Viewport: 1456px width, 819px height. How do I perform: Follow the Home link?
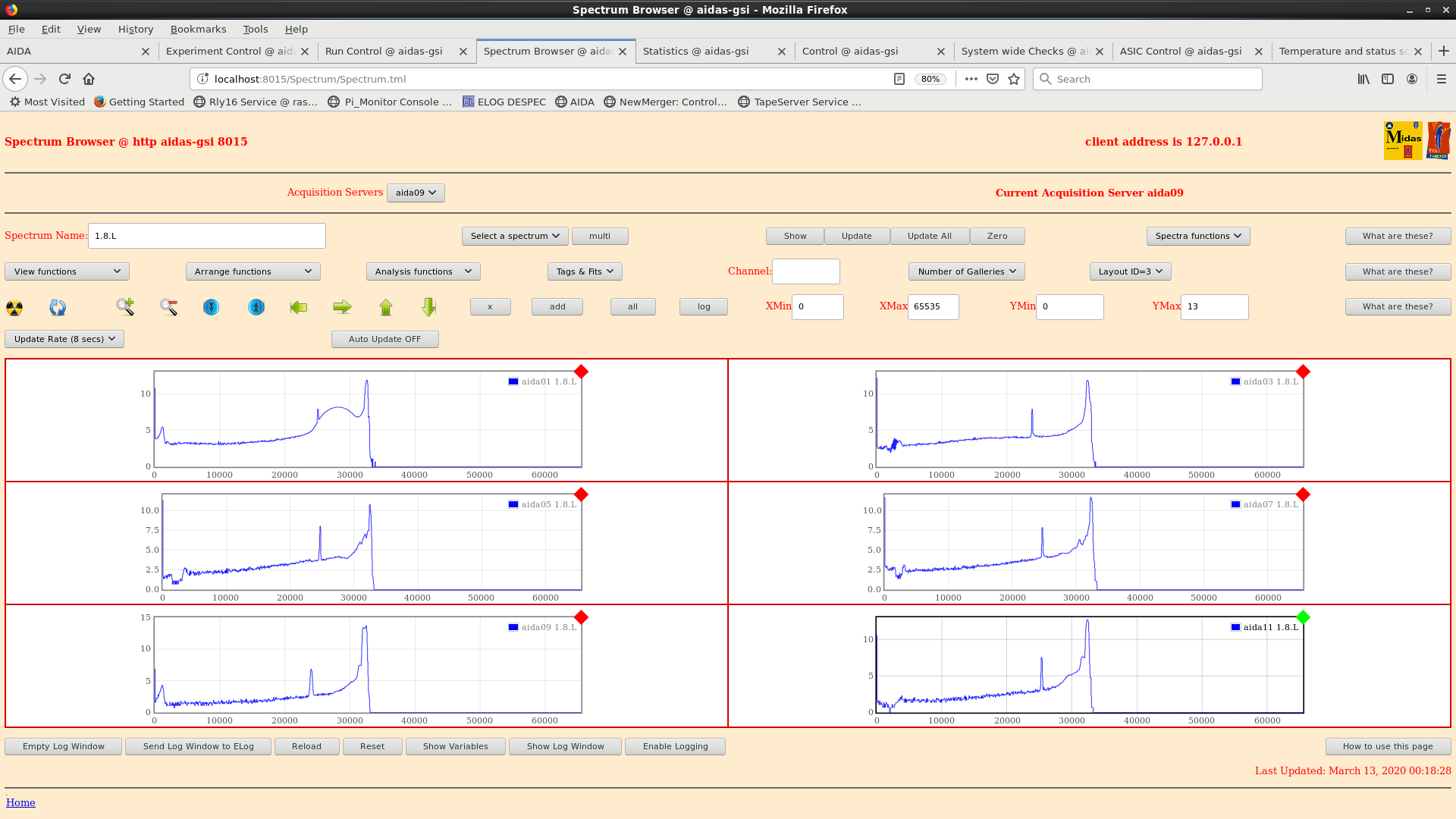(20, 802)
